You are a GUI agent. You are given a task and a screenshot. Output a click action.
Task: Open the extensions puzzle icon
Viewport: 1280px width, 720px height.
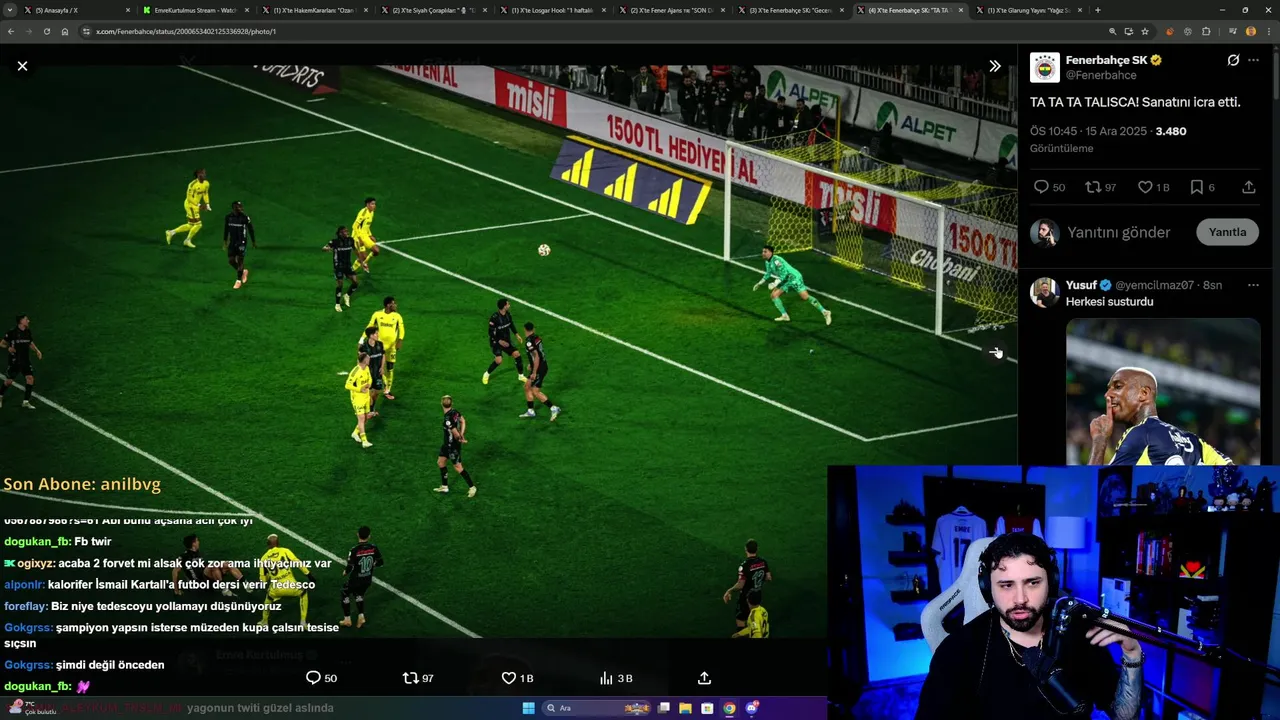(x=1206, y=31)
